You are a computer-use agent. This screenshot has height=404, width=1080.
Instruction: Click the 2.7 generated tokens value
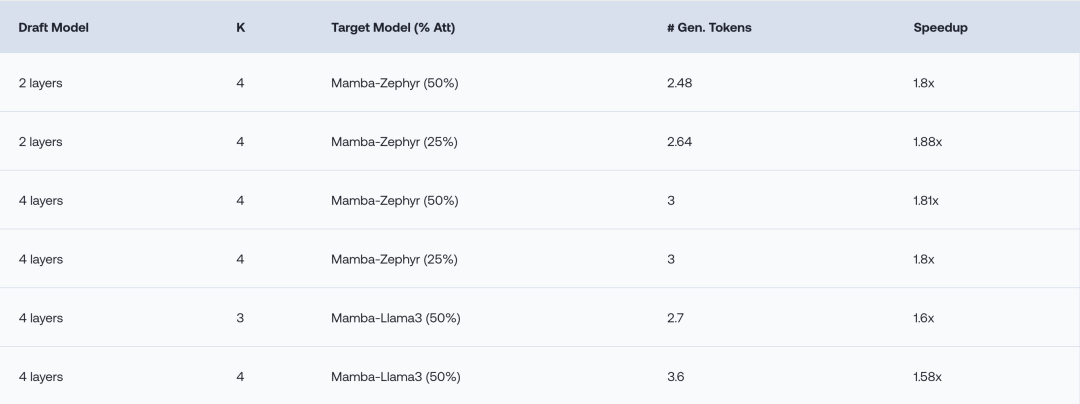(x=675, y=318)
